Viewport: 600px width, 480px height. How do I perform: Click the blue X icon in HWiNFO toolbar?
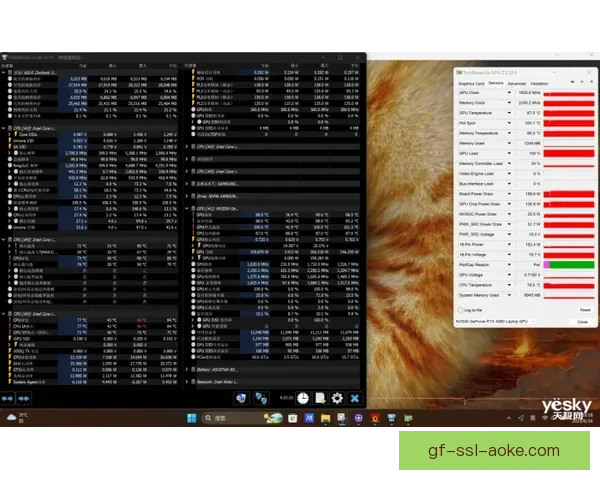coord(354,398)
